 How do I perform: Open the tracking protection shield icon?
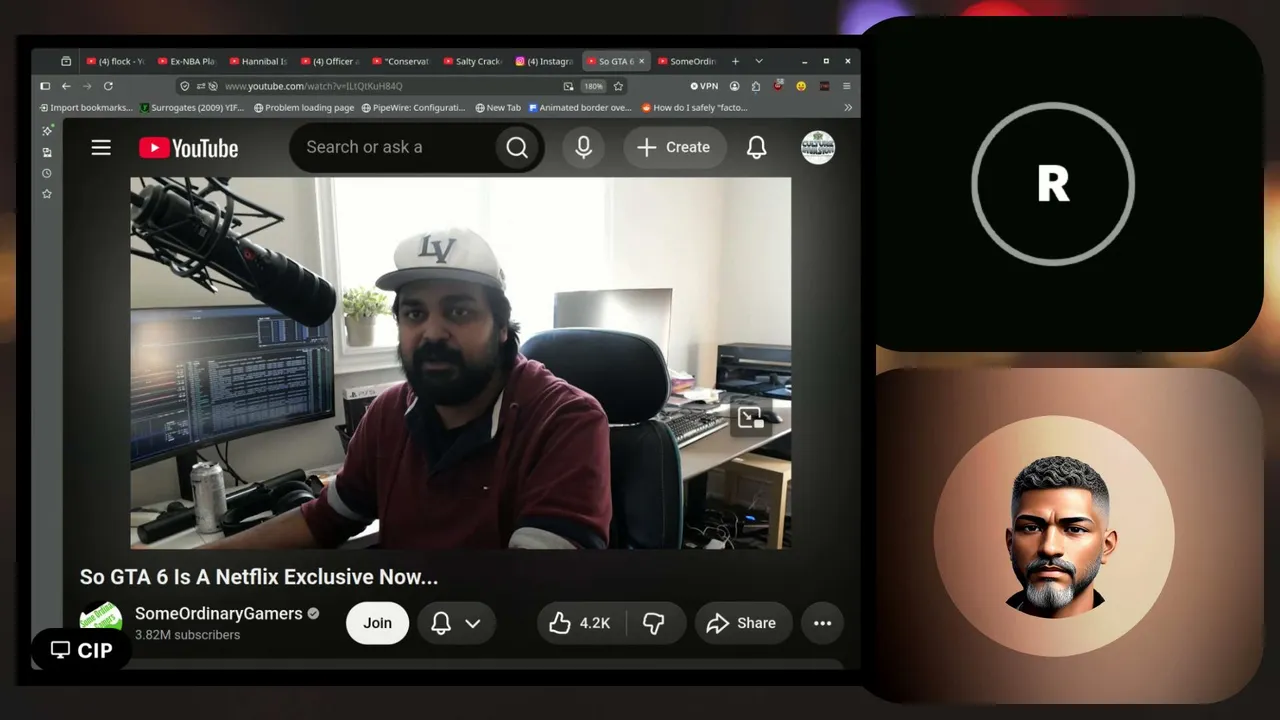185,86
